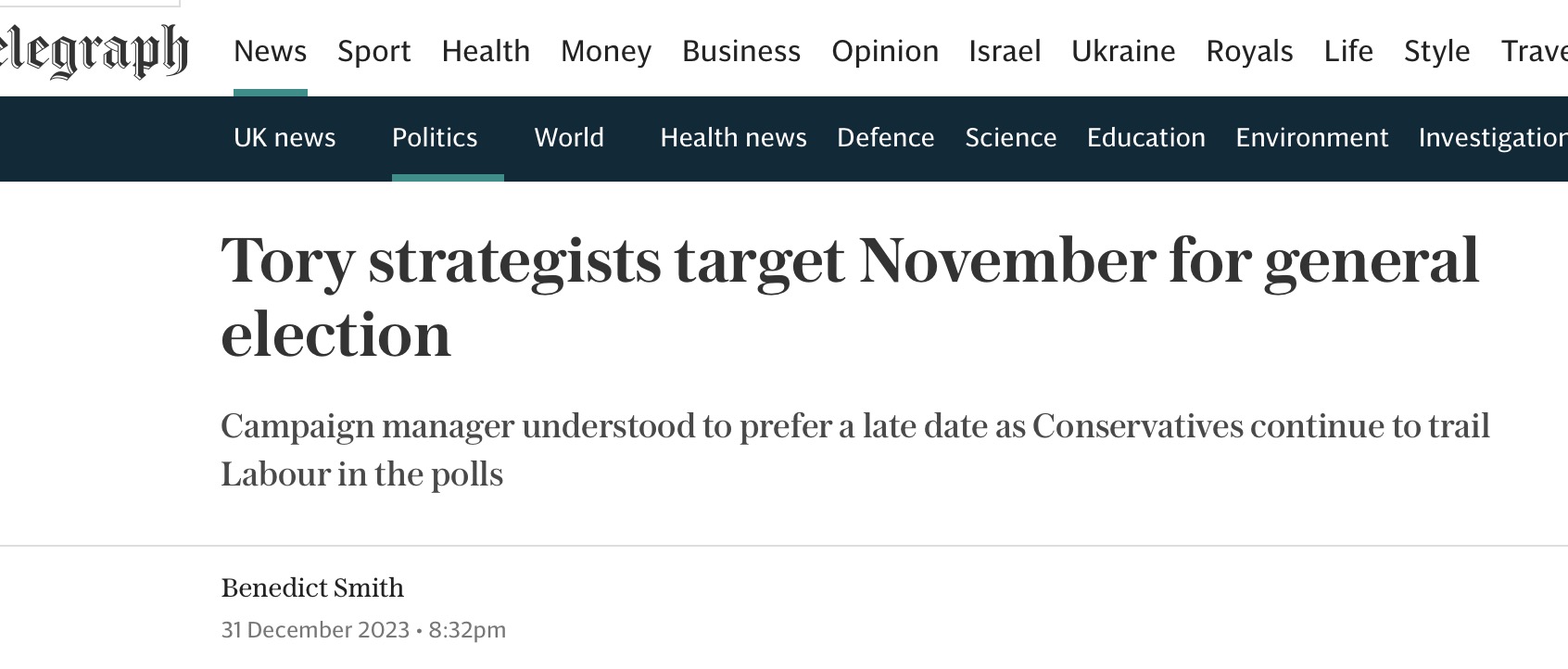Screen dimensions: 1568x669
Task: Select the Defence subsection
Action: pyautogui.click(x=885, y=137)
